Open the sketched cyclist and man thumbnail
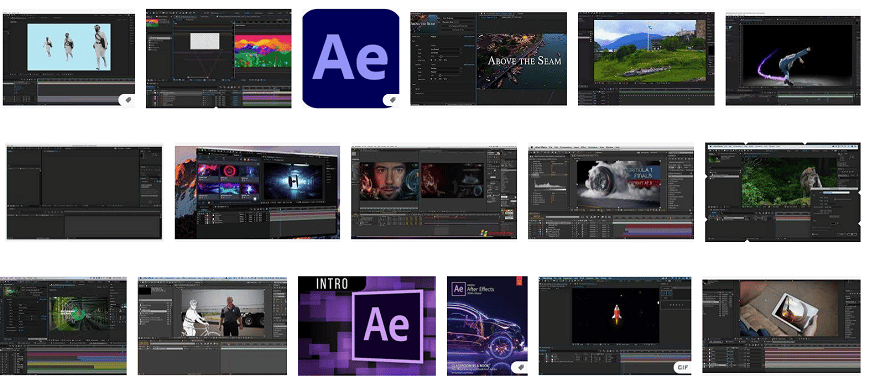 tap(213, 326)
